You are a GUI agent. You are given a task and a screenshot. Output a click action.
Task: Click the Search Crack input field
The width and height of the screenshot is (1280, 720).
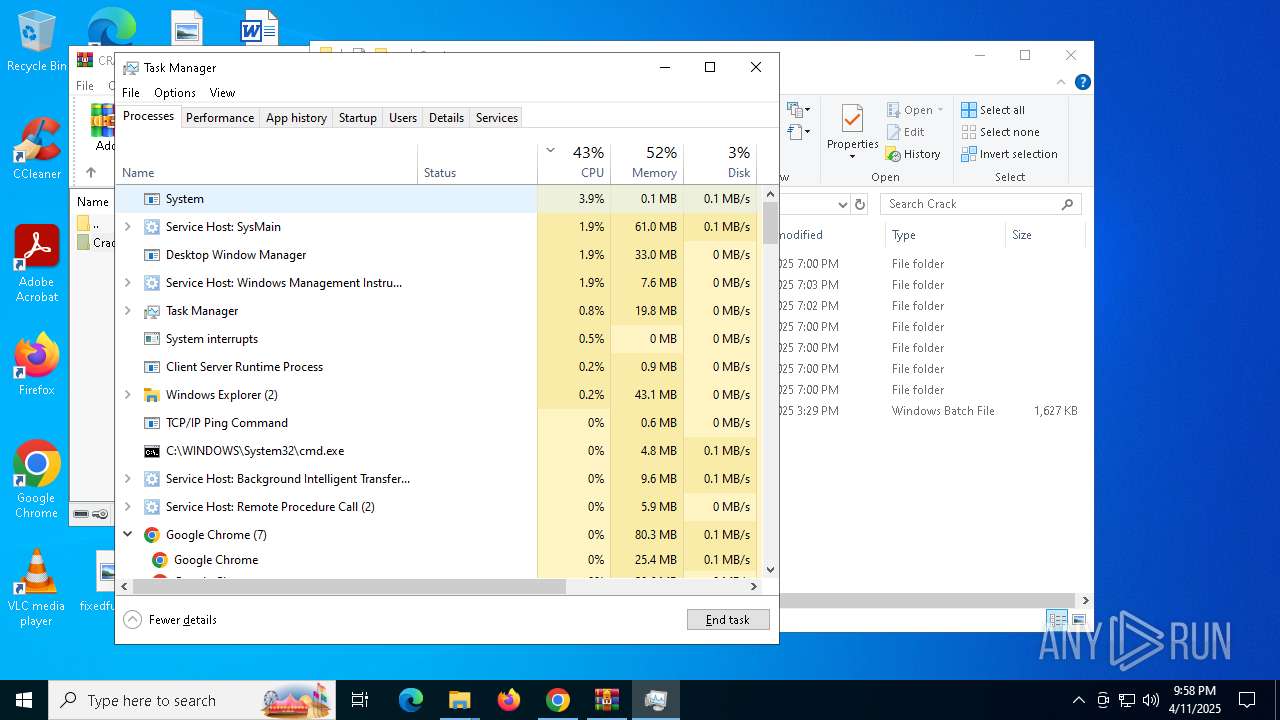pyautogui.click(x=982, y=204)
